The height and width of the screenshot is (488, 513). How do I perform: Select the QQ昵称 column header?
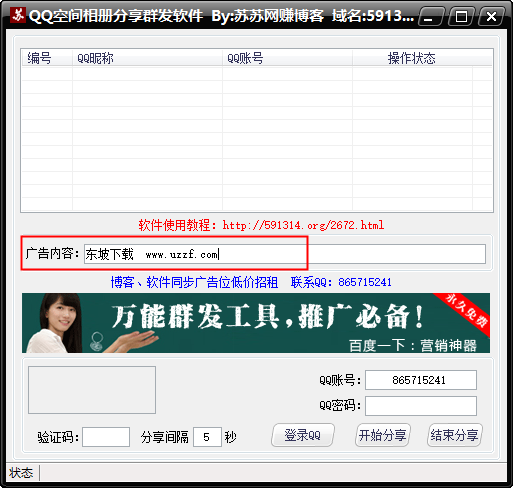[x=147, y=58]
